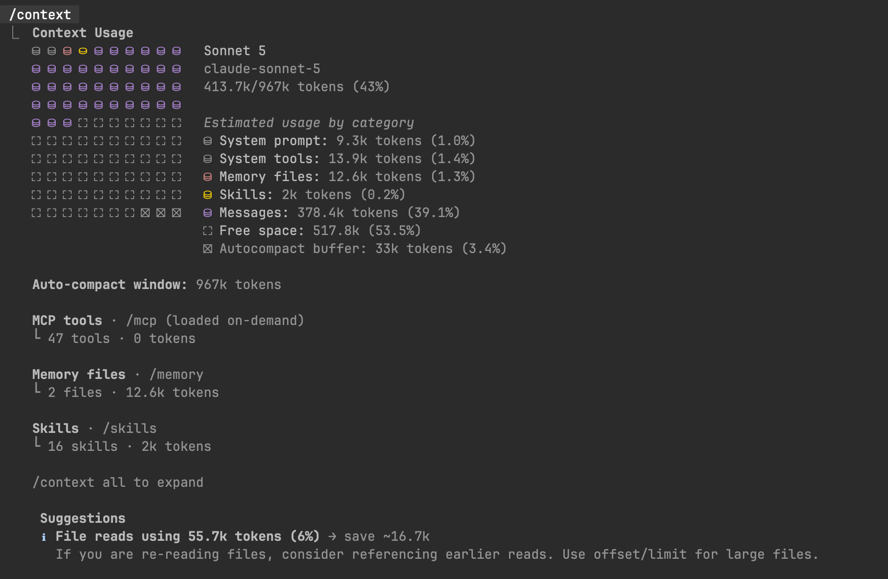The width and height of the screenshot is (888, 579).
Task: Click the System tools legend icon
Action: point(208,159)
